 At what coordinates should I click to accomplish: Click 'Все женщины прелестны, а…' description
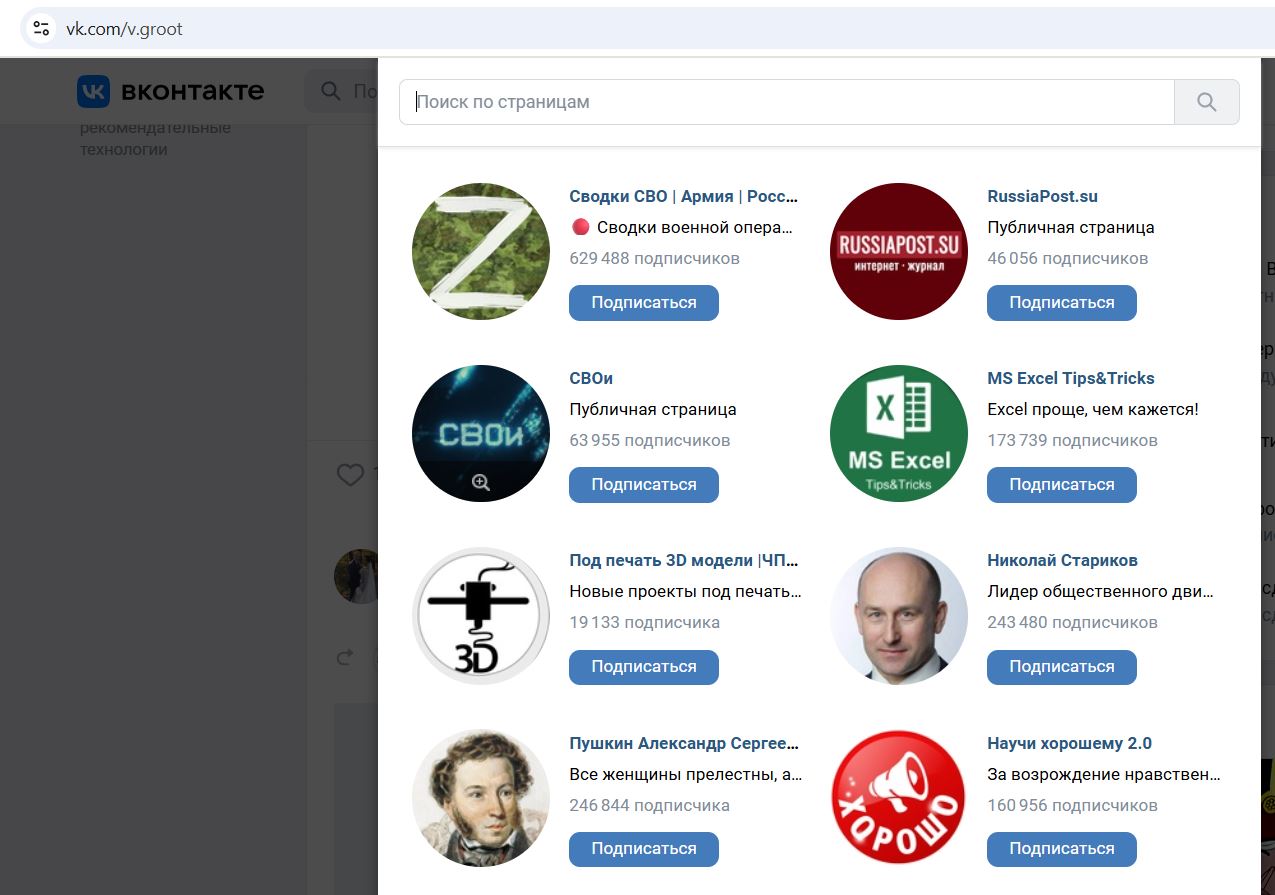(x=686, y=774)
